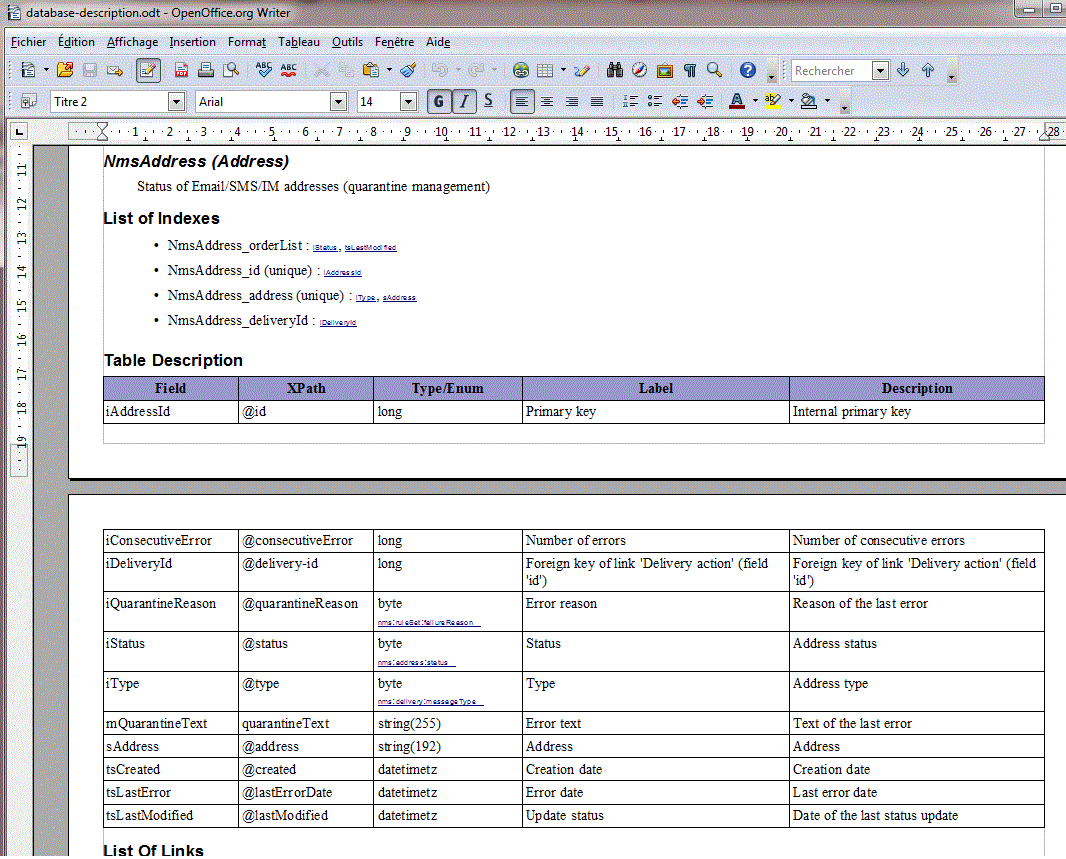The height and width of the screenshot is (859, 1066).
Task: Open the Arial font name dropdown
Action: point(337,101)
